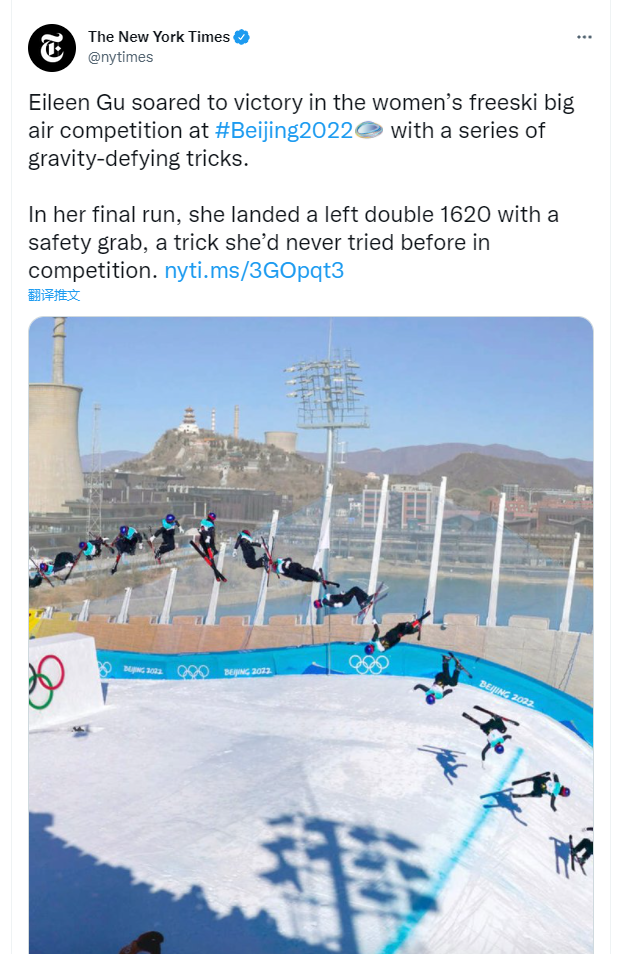Open The New York Times profile avatar

[52, 47]
